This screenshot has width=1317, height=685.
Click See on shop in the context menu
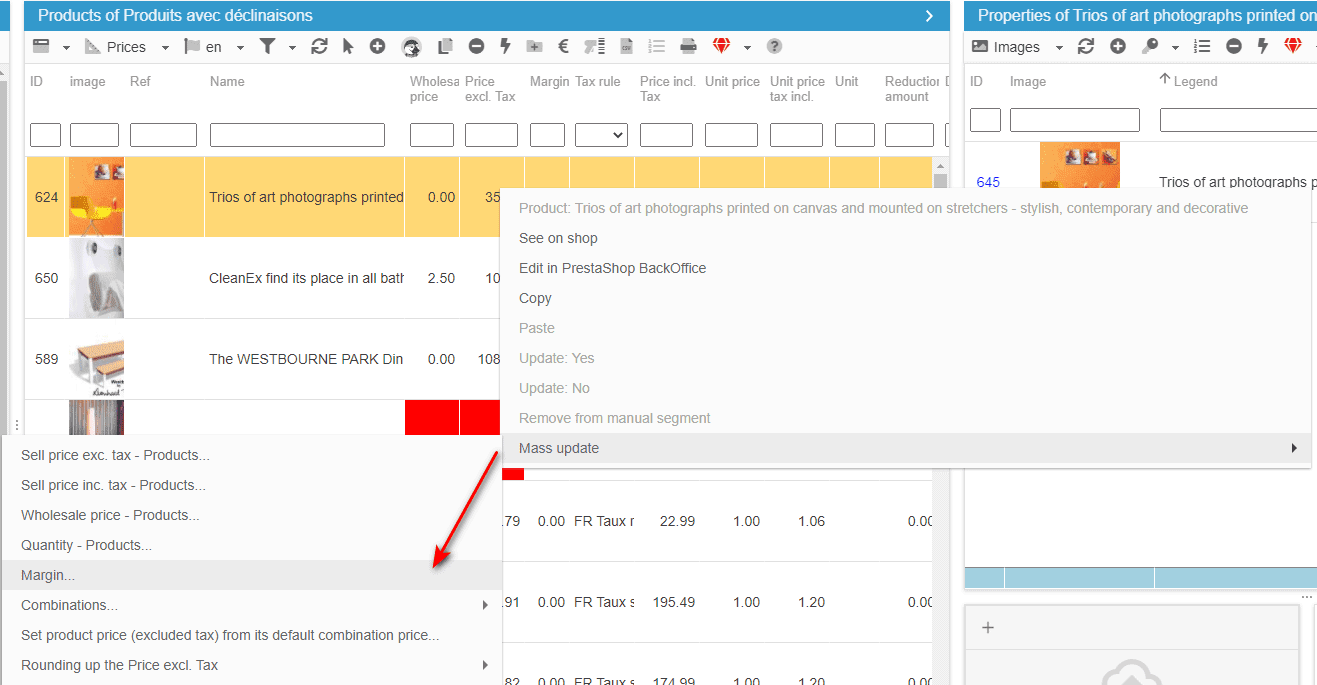[x=558, y=238]
